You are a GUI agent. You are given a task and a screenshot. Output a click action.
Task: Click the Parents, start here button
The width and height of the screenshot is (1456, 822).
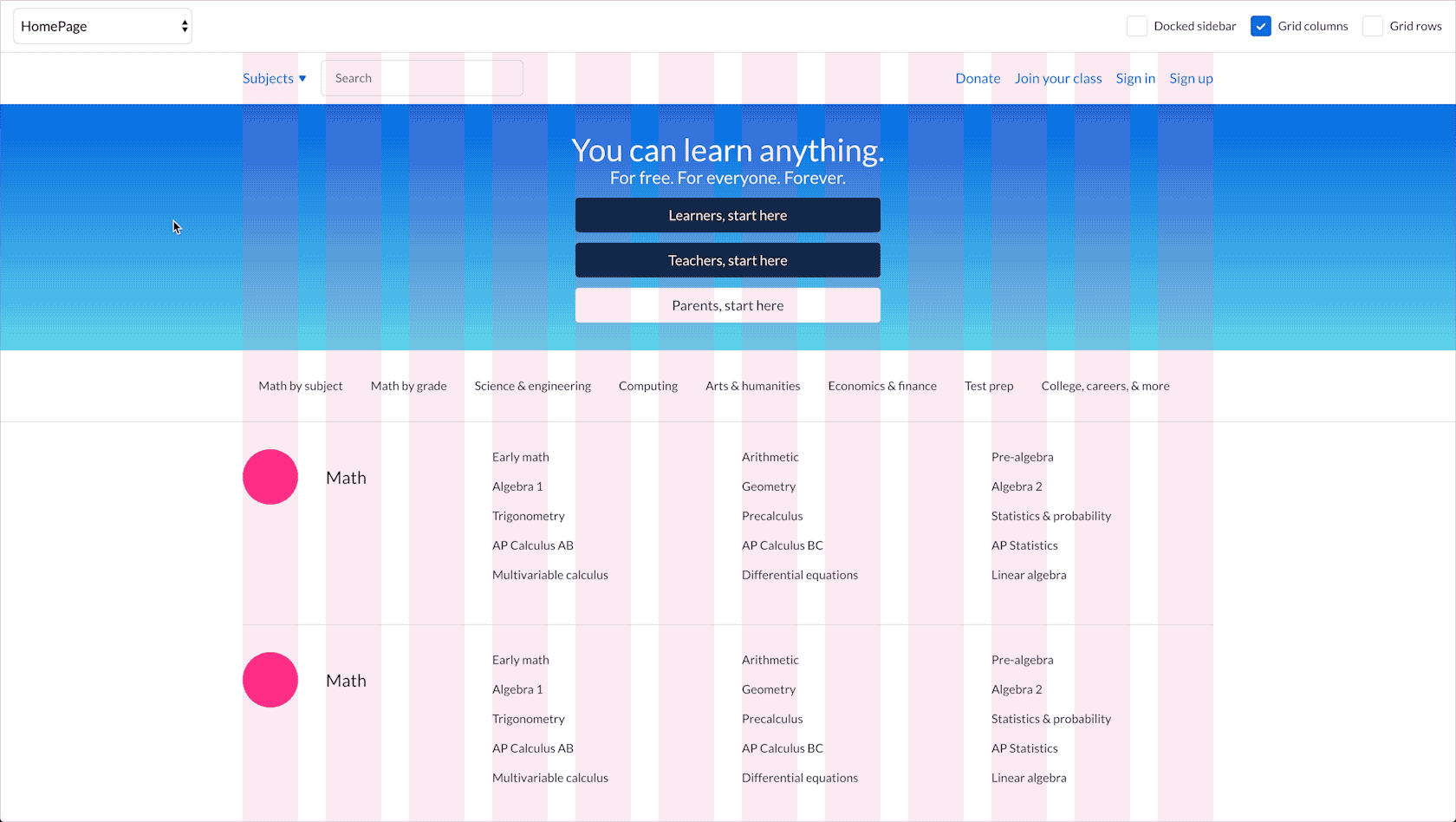(x=728, y=305)
